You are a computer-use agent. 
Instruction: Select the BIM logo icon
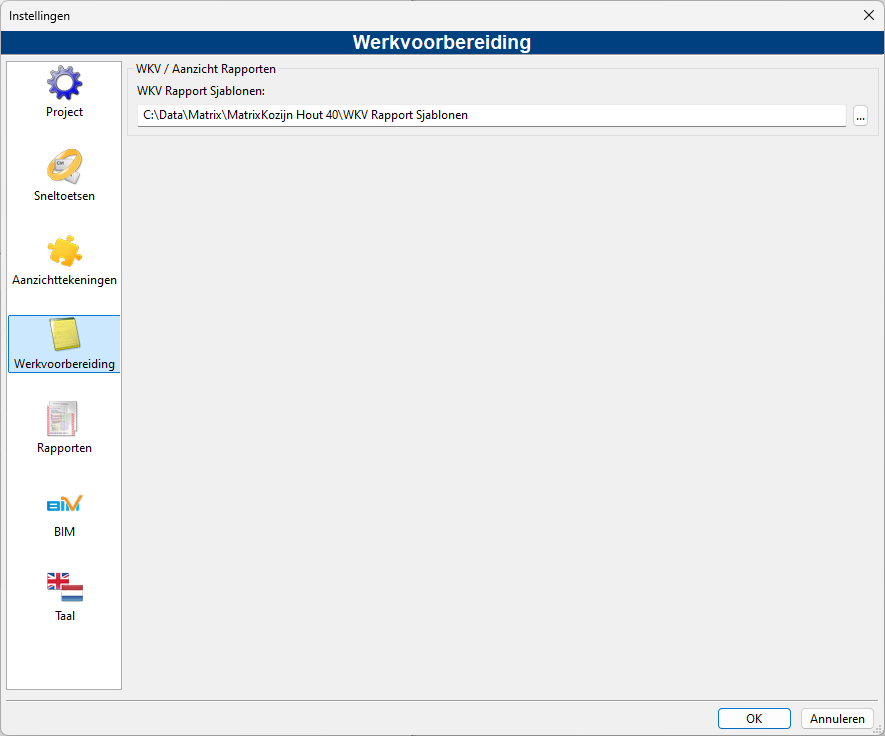(x=64, y=503)
